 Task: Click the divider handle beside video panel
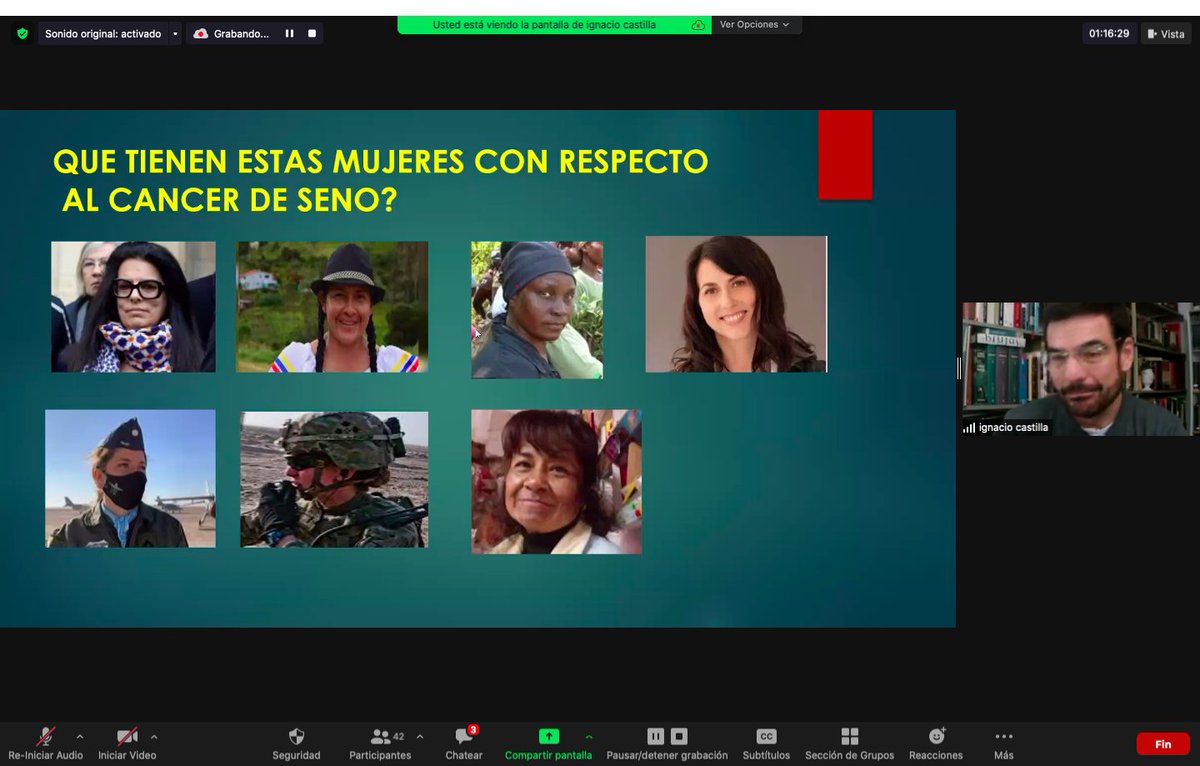(959, 369)
